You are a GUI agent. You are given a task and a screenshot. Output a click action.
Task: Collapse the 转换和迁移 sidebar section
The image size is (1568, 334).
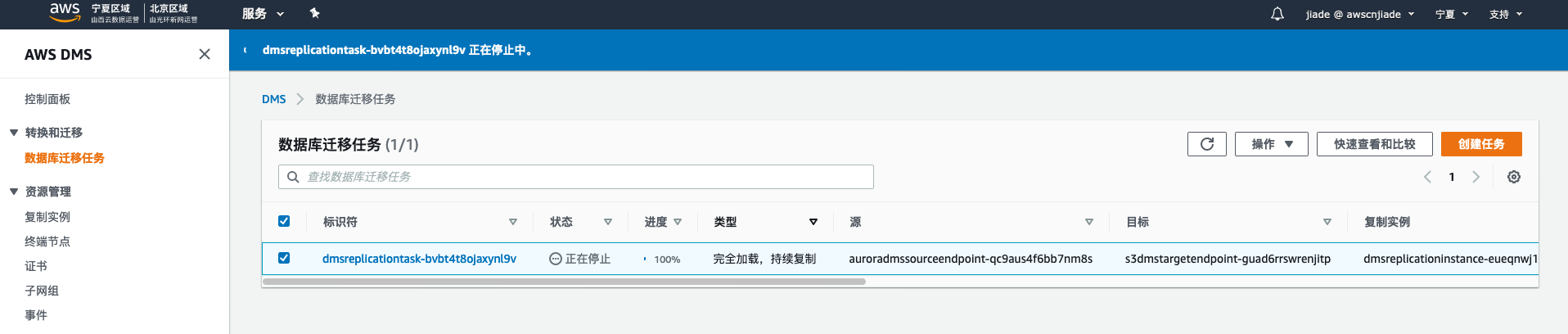coord(14,133)
